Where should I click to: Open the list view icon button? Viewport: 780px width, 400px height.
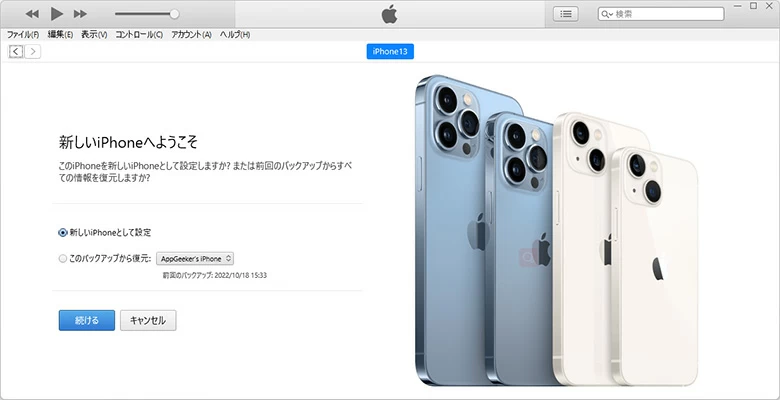click(566, 14)
